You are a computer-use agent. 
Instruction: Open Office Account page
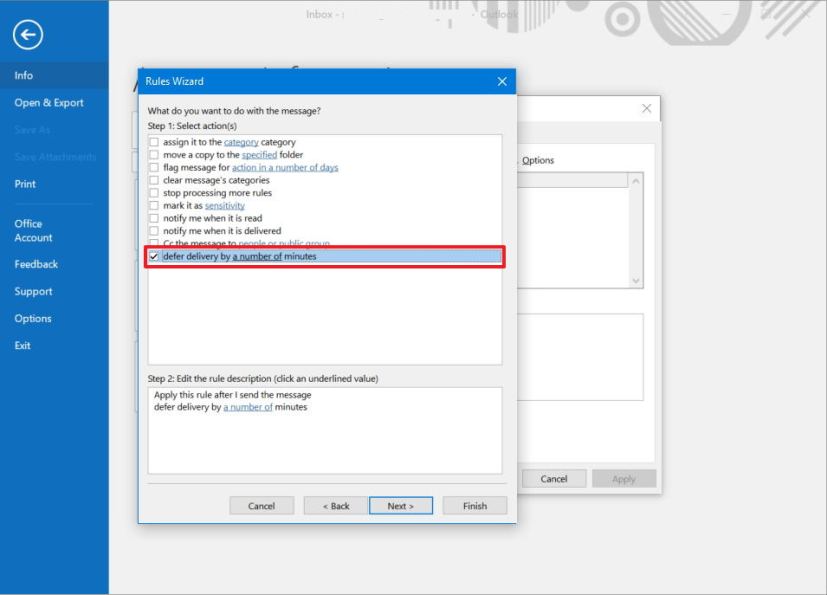[33, 231]
